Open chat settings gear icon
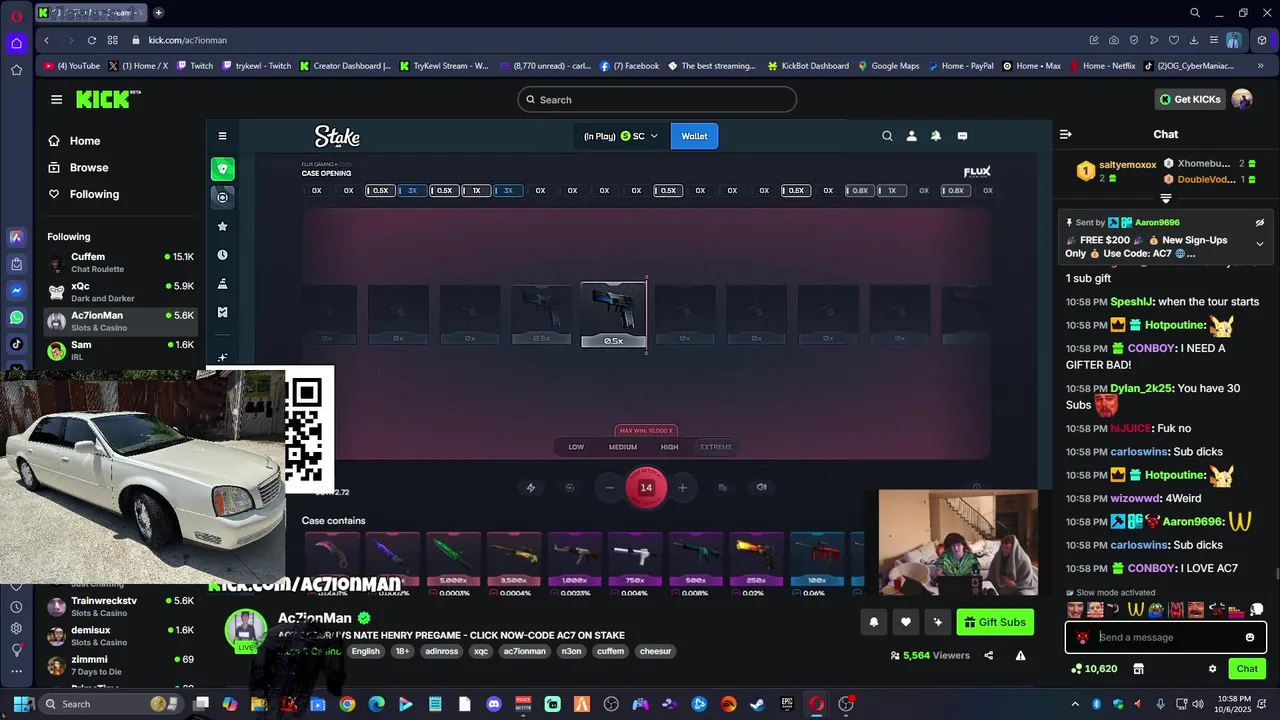 click(x=1212, y=669)
